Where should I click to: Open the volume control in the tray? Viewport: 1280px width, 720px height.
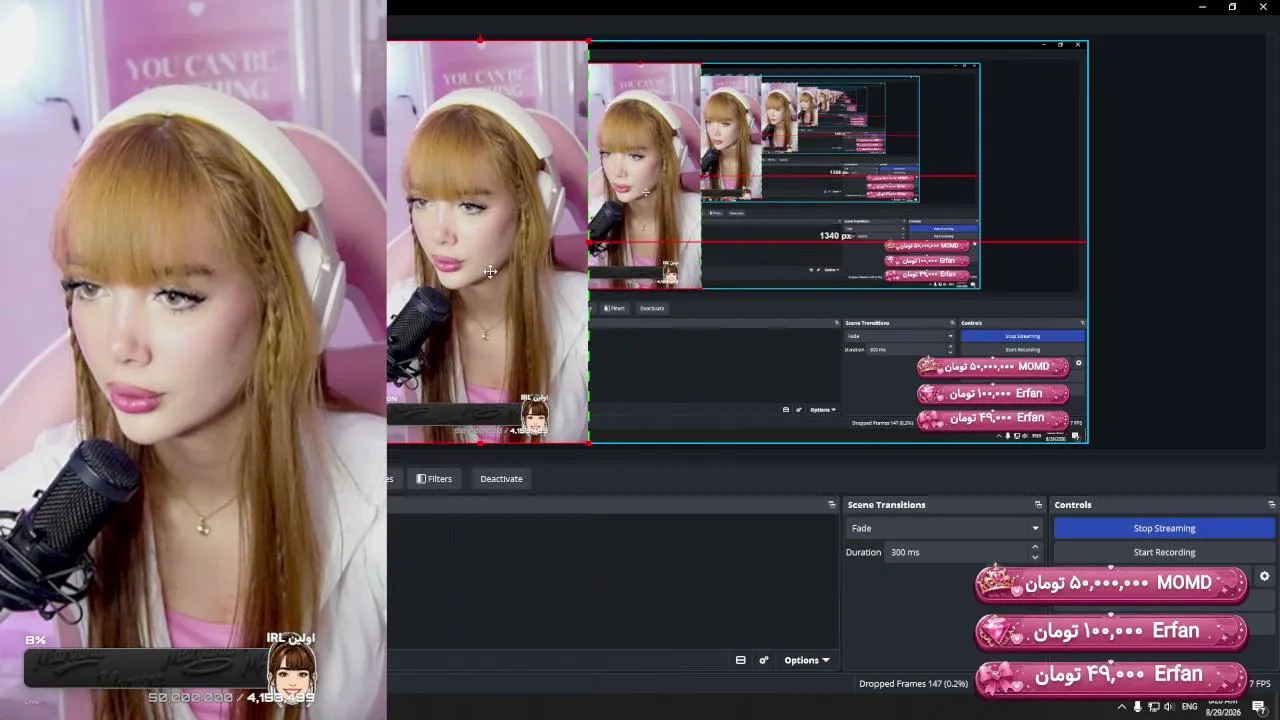(1169, 707)
